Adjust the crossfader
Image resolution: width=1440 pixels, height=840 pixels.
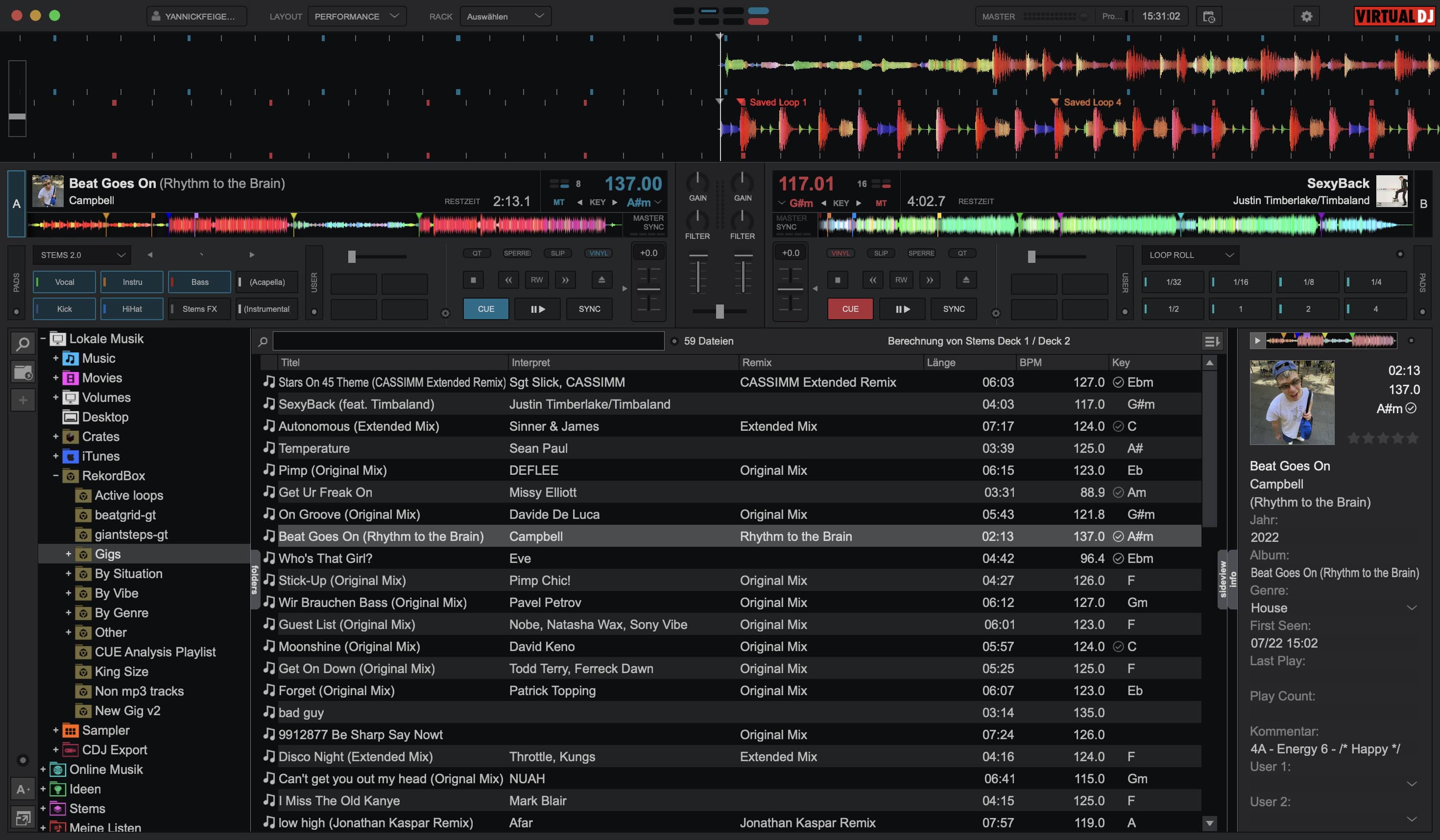pos(720,311)
